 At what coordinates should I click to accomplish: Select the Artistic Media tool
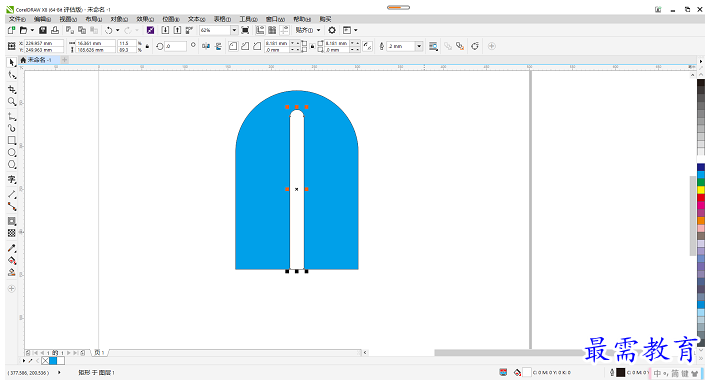[x=12, y=128]
